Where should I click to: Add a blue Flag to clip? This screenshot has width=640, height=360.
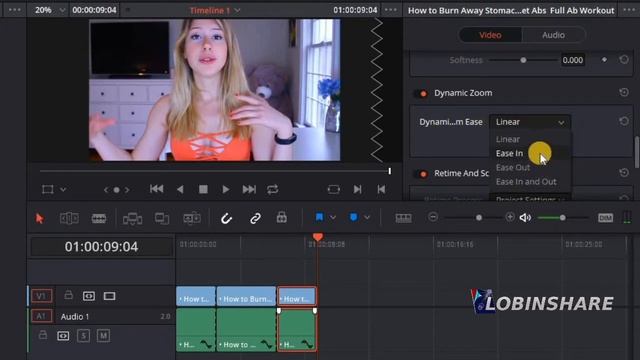coord(319,217)
